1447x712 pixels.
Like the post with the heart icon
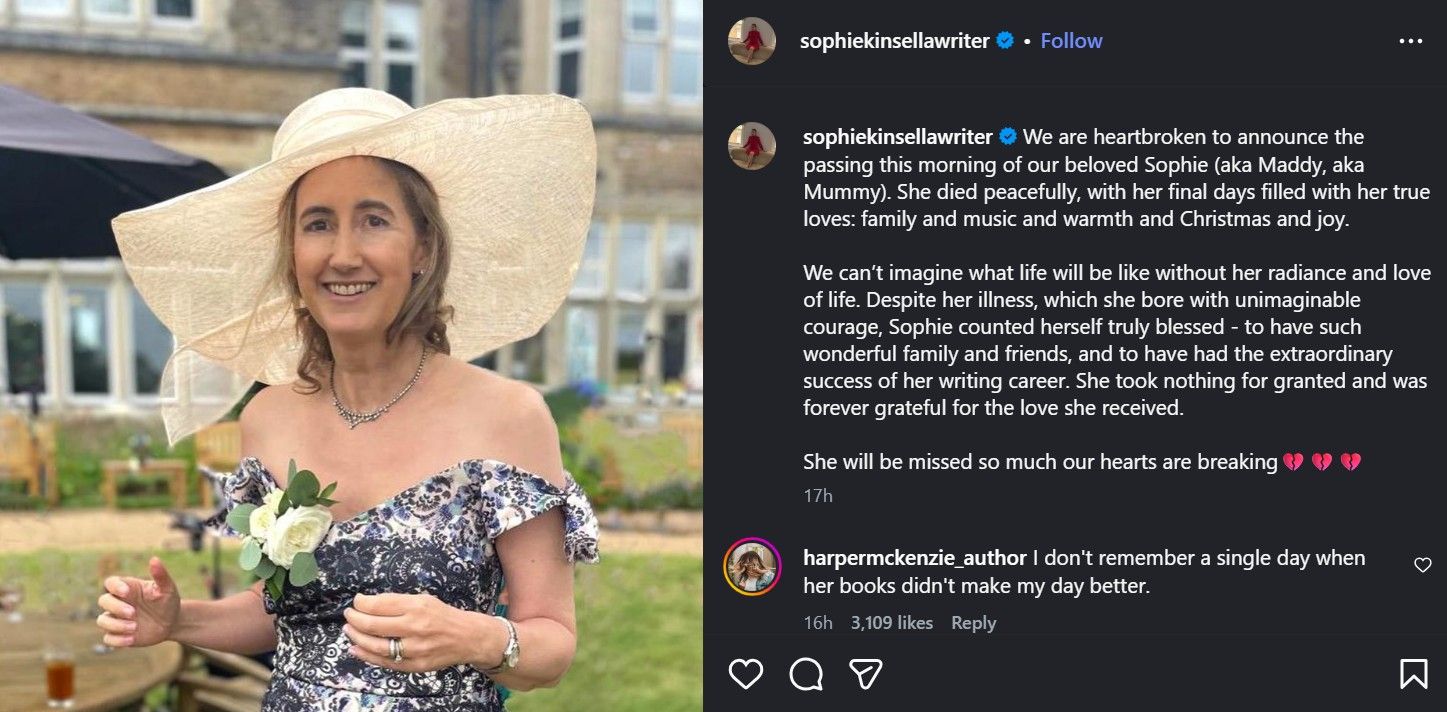745,673
